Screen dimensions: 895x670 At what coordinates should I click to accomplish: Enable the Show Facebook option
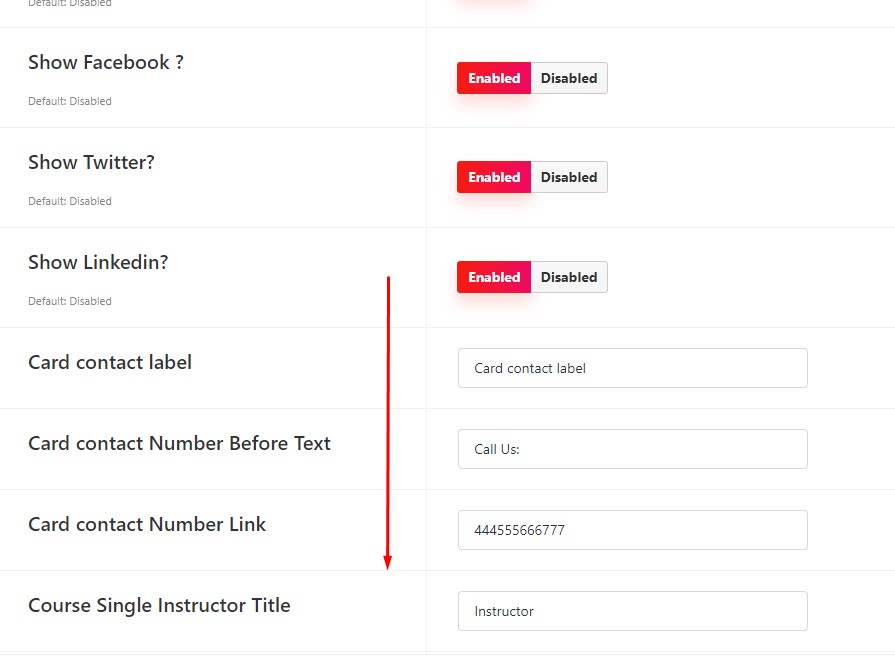coord(494,78)
